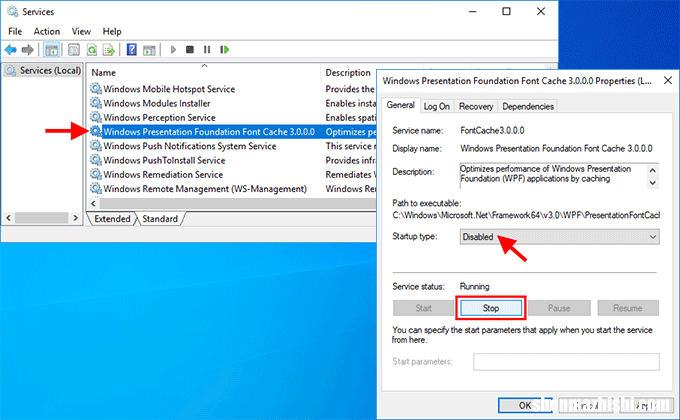Open the View menu
This screenshot has width=680, height=420.
[x=81, y=31]
